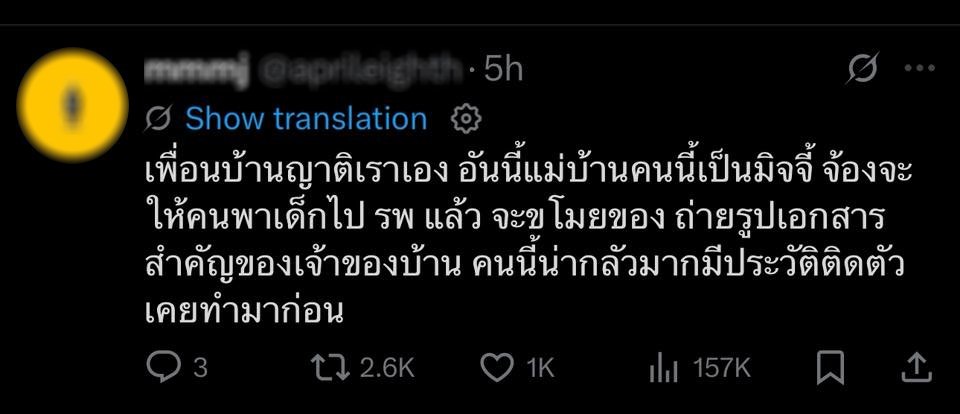Click the reply count of 3
The width and height of the screenshot is (960, 414).
200,368
